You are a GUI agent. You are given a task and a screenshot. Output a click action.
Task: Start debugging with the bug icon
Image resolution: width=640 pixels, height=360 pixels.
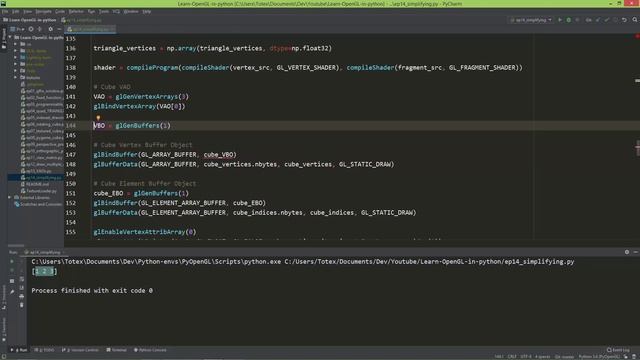(x=569, y=20)
